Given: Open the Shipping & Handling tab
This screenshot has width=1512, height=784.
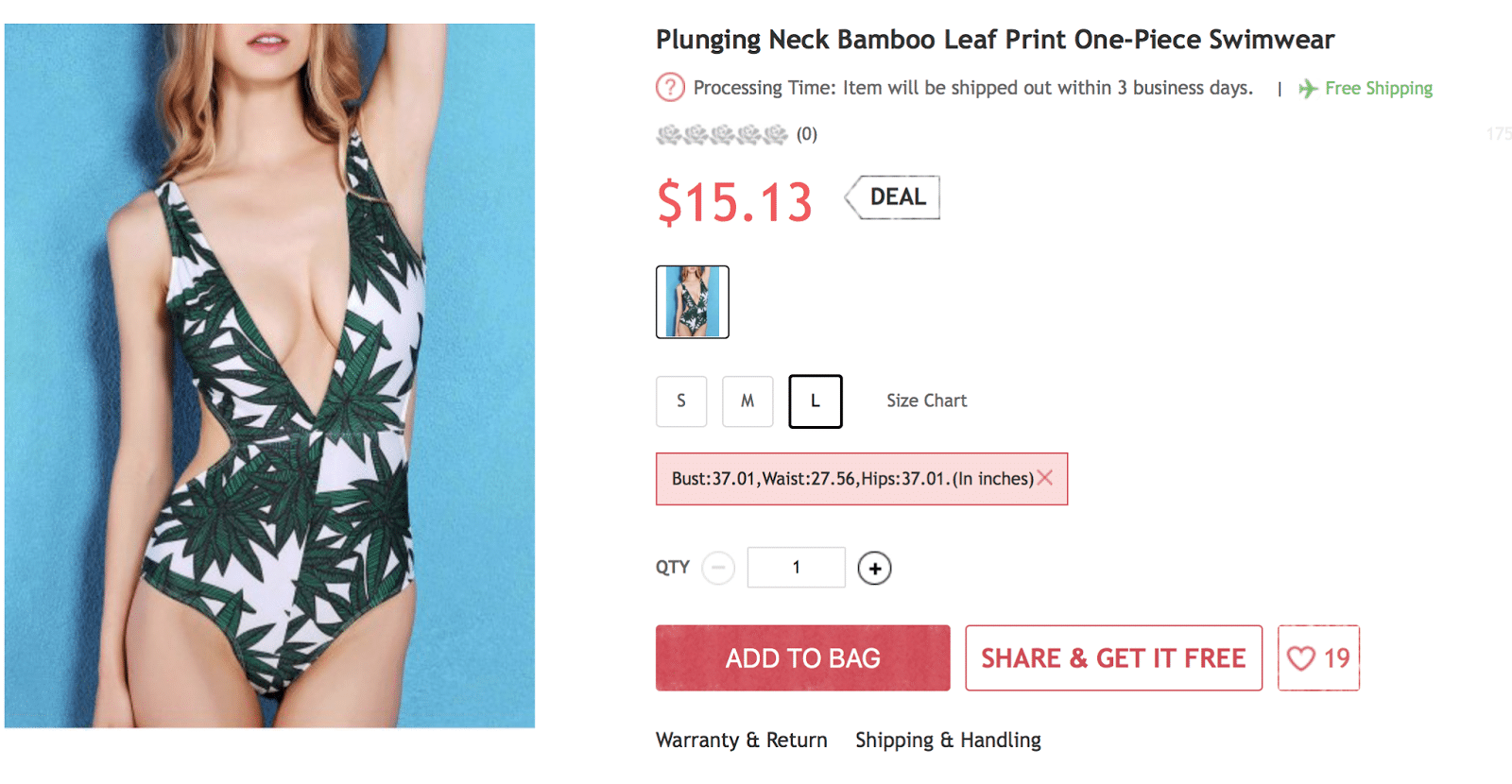Looking at the screenshot, I should tap(948, 740).
